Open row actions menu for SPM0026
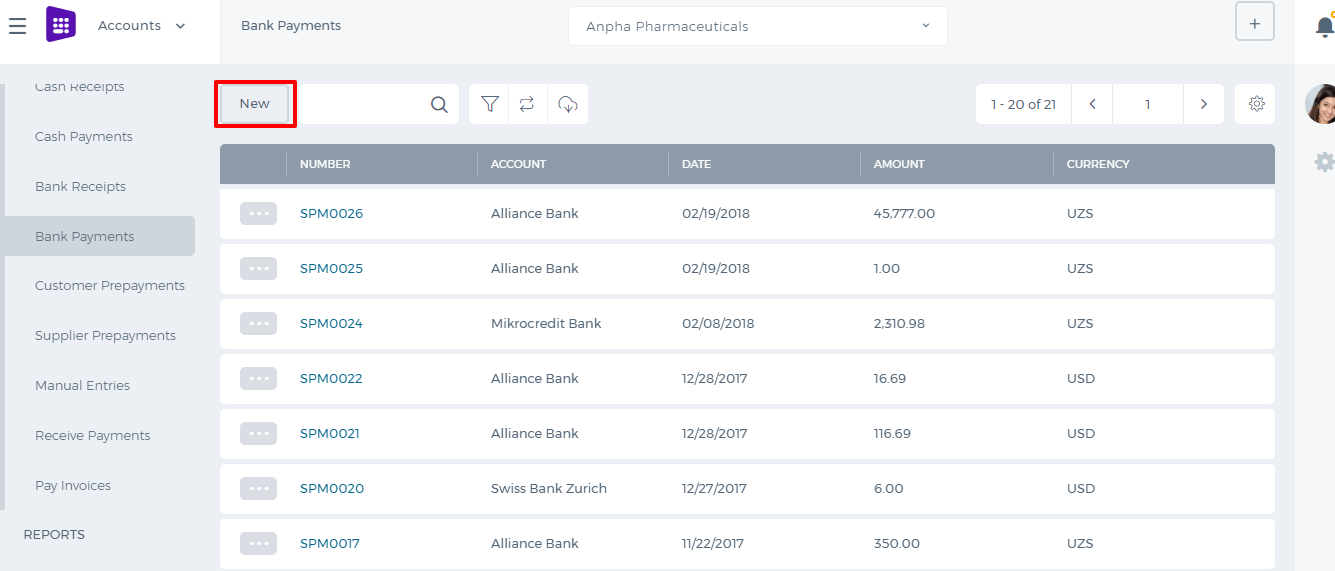Image resolution: width=1335 pixels, height=571 pixels. coord(258,213)
